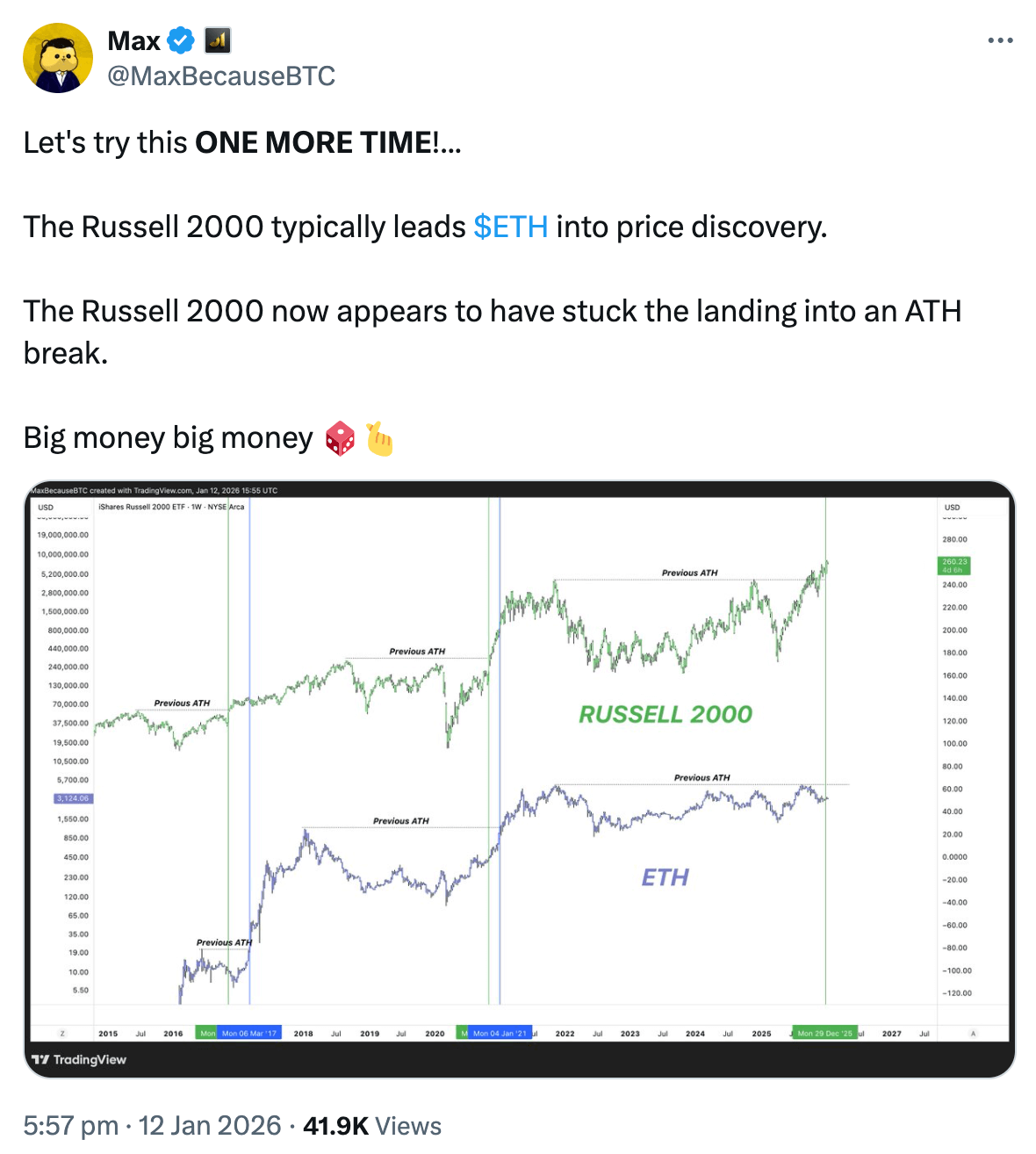Click the 41.9K Views count
Viewport: 1036px width, 1154px height.
click(x=372, y=1126)
